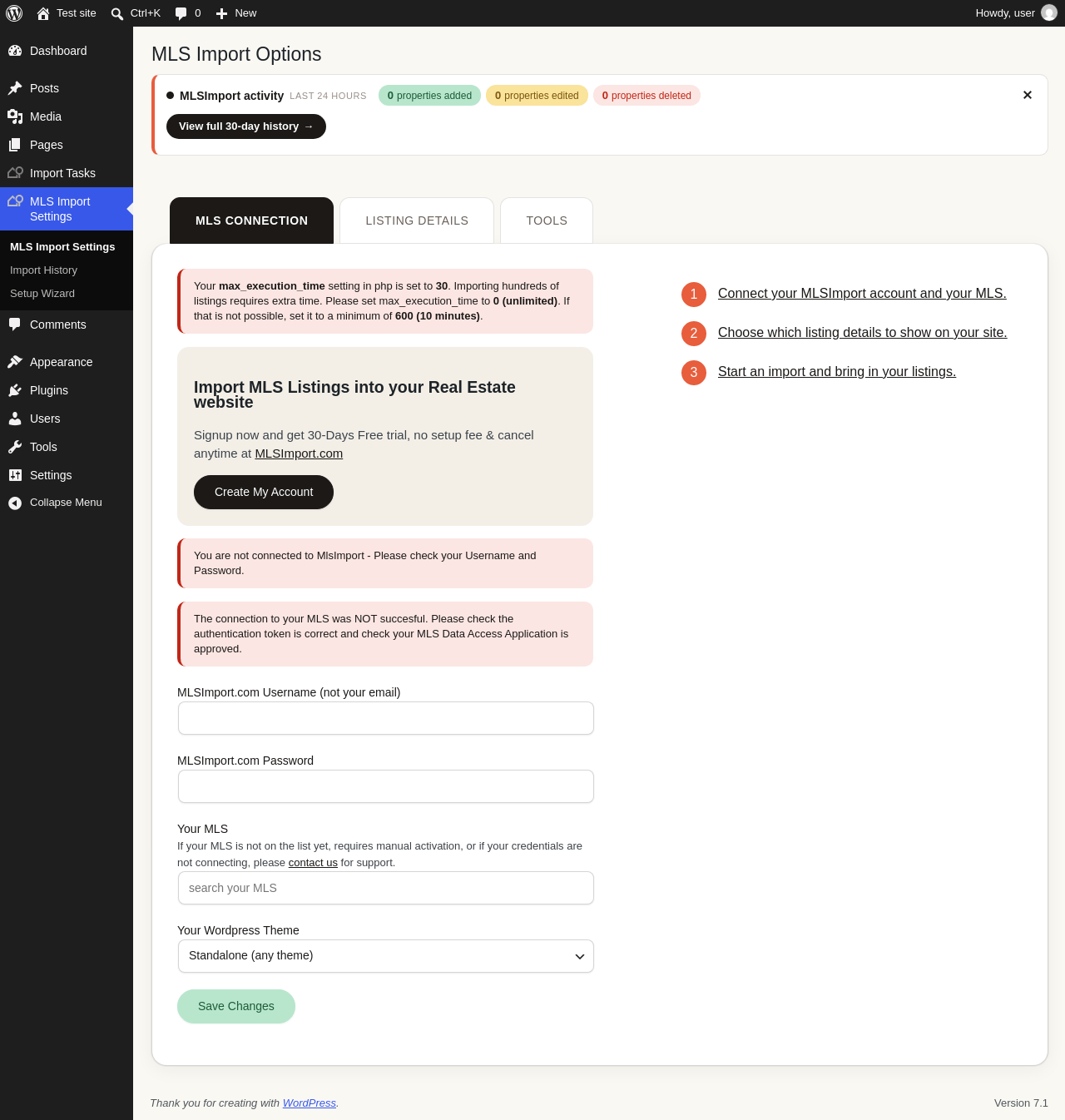
Task: Switch to the MLS Connection tab
Action: (x=251, y=221)
